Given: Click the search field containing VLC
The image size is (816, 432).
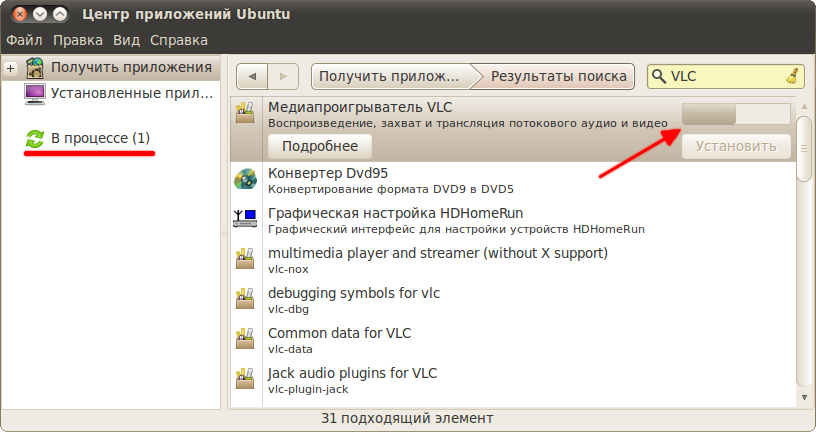Looking at the screenshot, I should (x=725, y=77).
